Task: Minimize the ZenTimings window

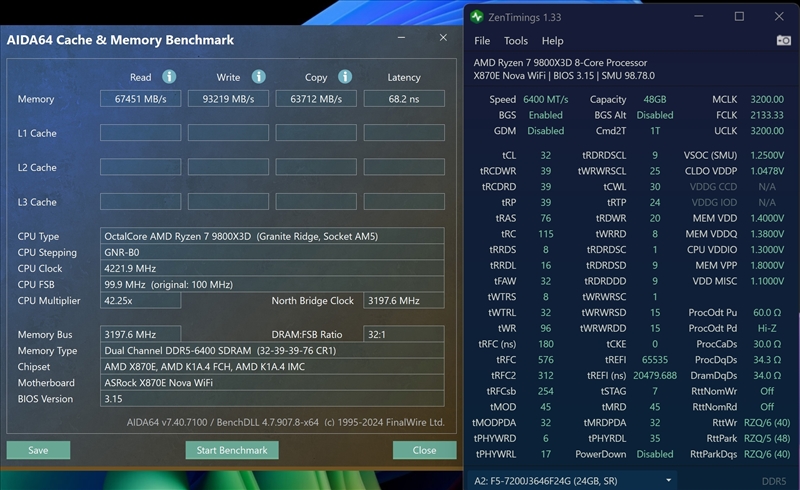Action: pos(699,16)
